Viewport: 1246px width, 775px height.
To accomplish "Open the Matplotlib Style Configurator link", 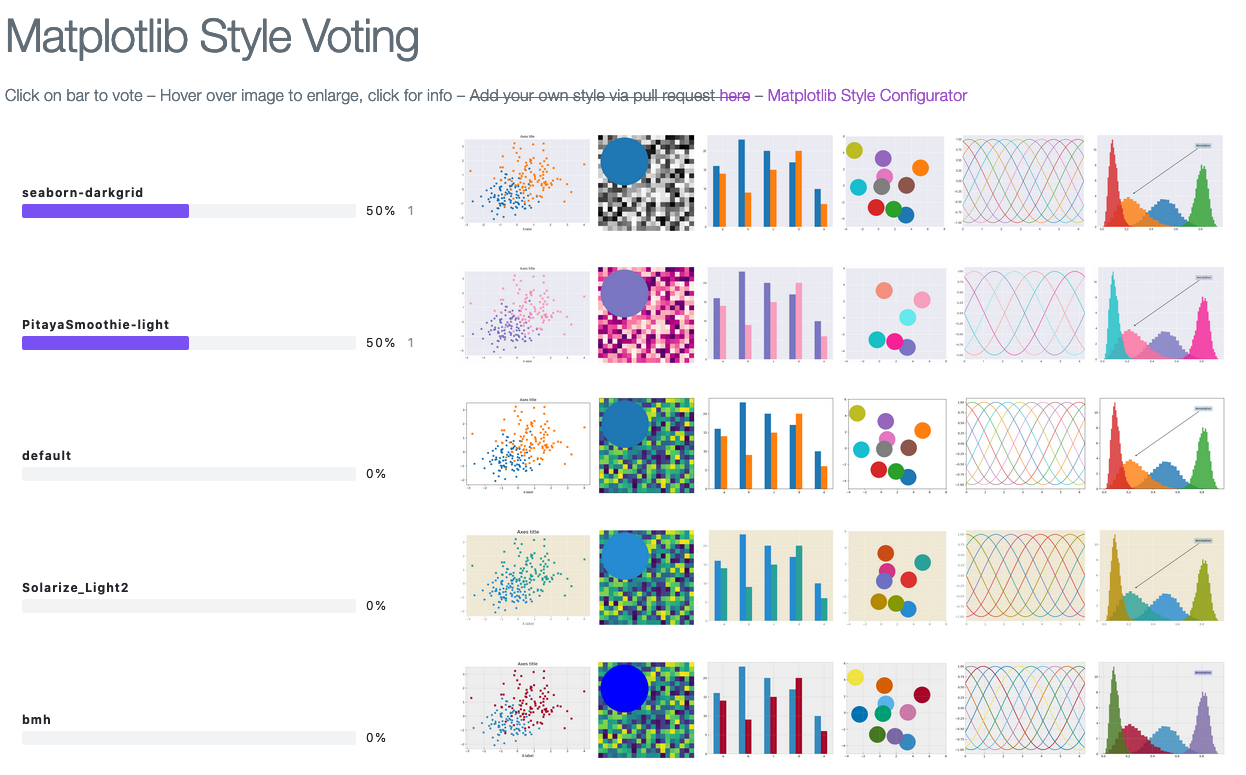I will 867,96.
